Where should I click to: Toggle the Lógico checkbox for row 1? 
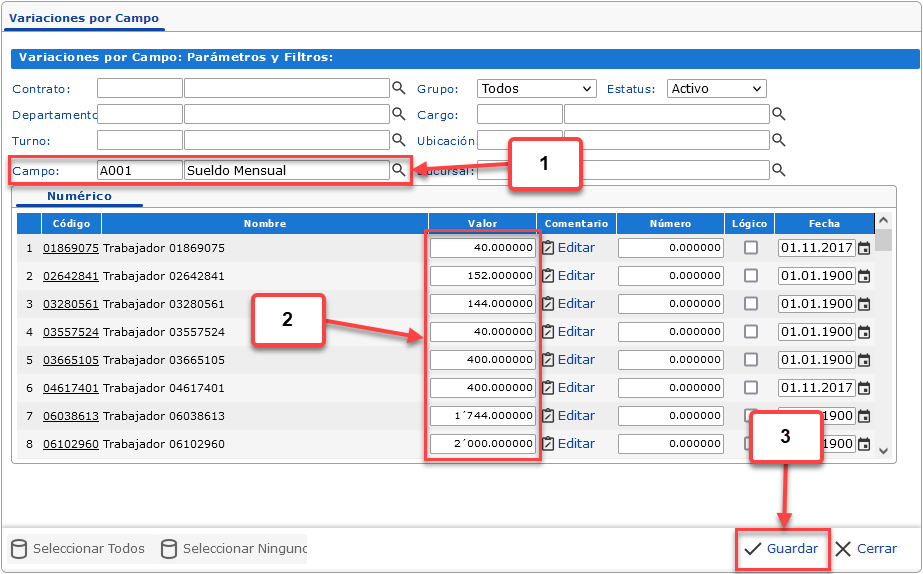pyautogui.click(x=751, y=248)
